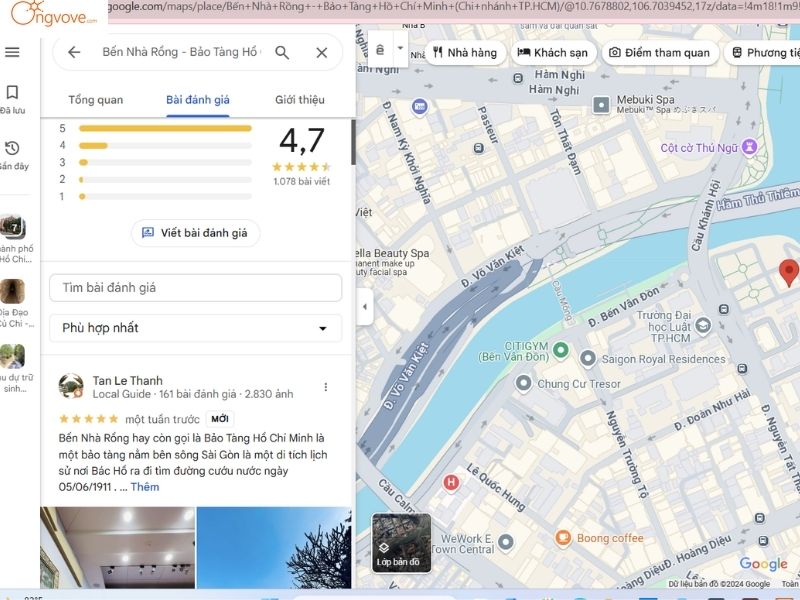Click the Tan Le Thanh reviewer name

[128, 381]
